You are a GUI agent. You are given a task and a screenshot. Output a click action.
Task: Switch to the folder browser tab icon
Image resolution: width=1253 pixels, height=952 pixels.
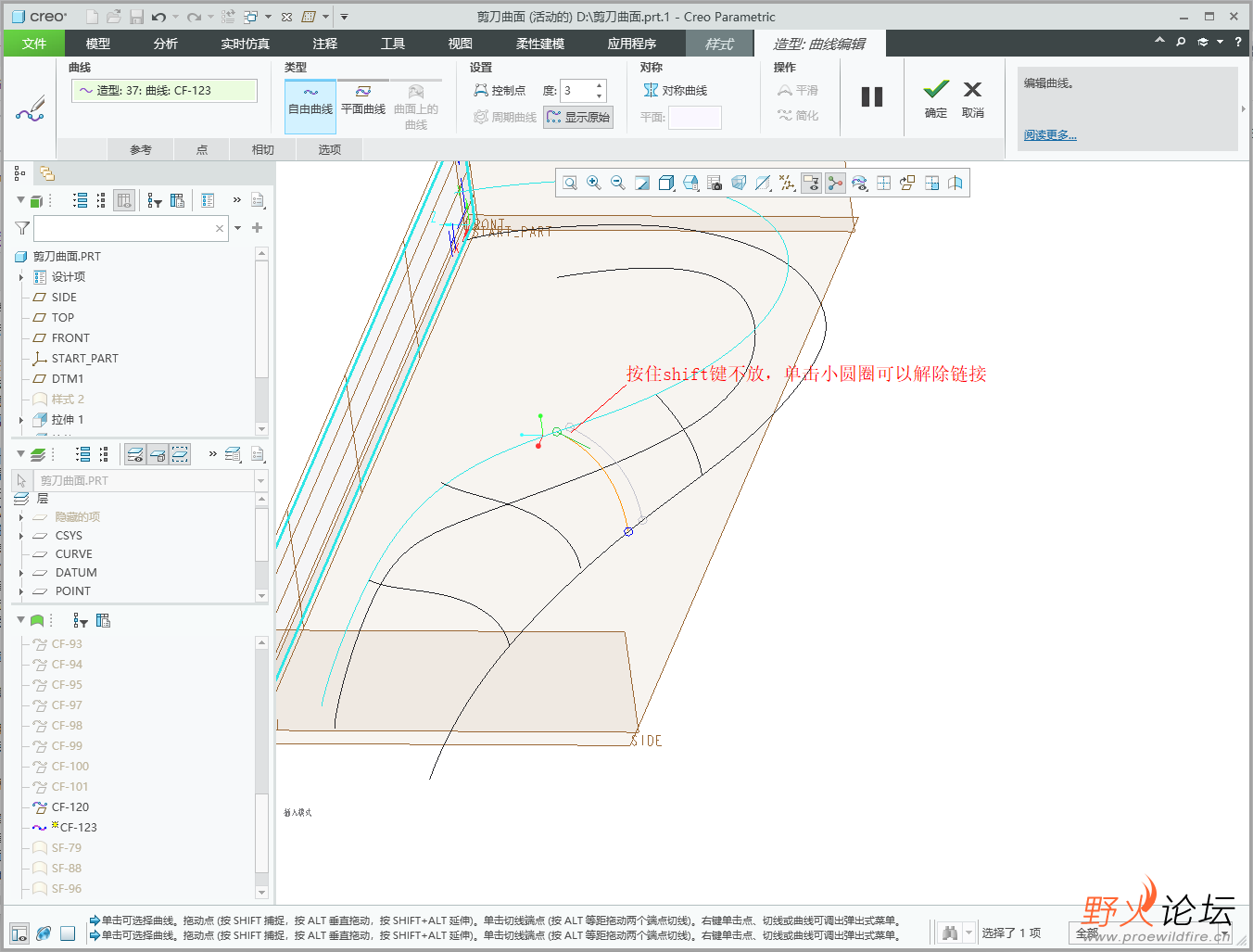(47, 173)
